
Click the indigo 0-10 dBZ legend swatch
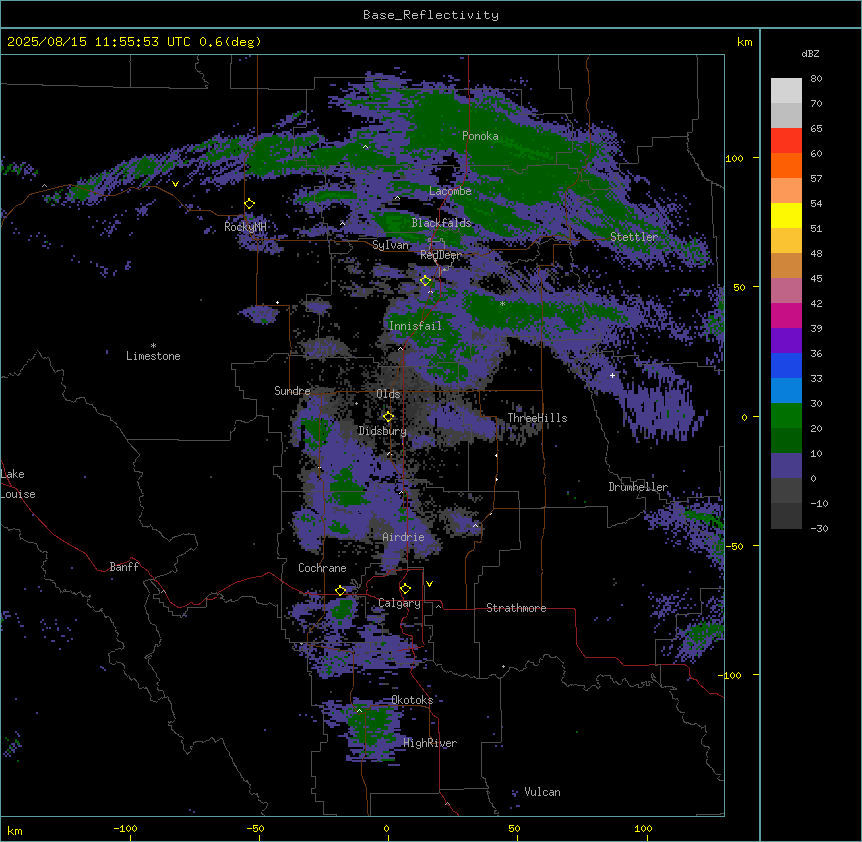(786, 466)
